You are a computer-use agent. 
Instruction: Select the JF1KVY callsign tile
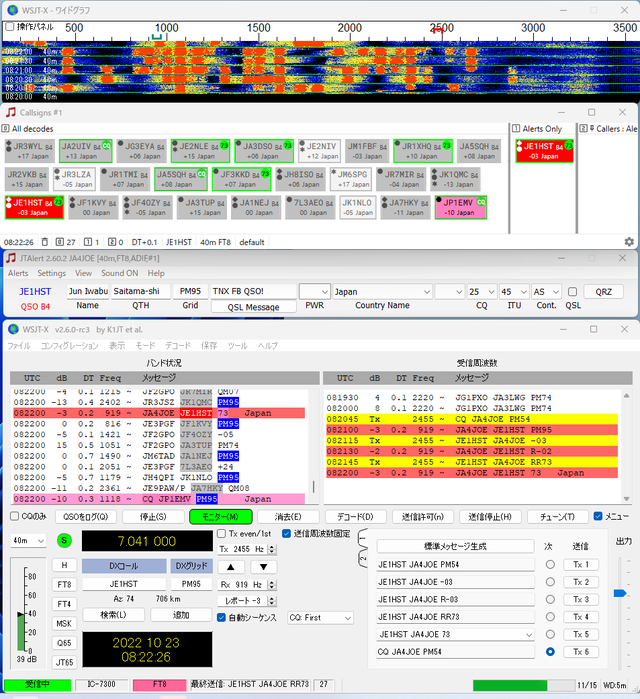93,207
